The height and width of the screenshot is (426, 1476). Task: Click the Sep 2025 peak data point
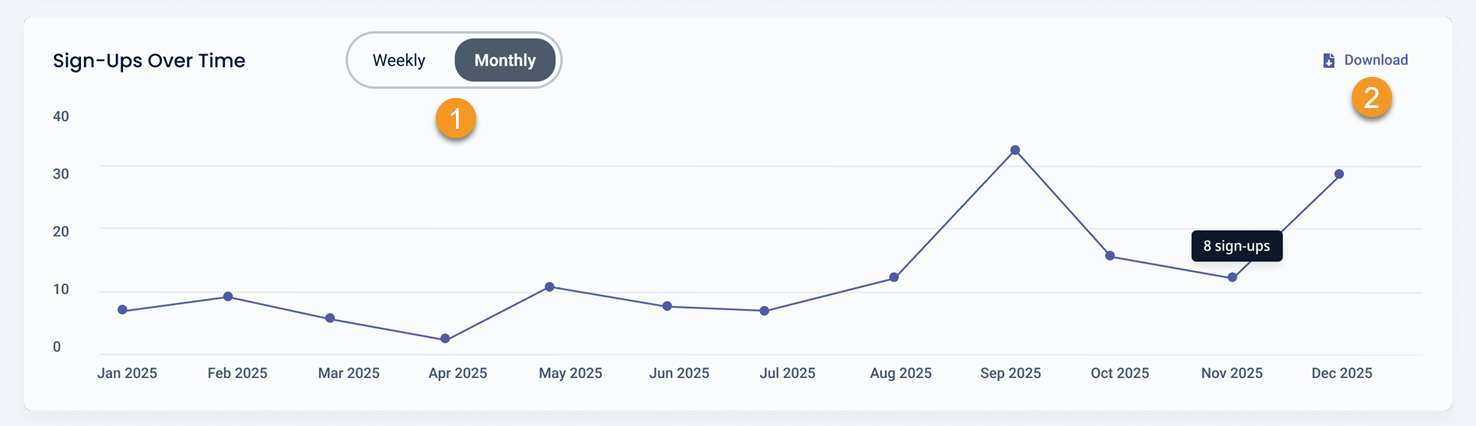[1015, 150]
